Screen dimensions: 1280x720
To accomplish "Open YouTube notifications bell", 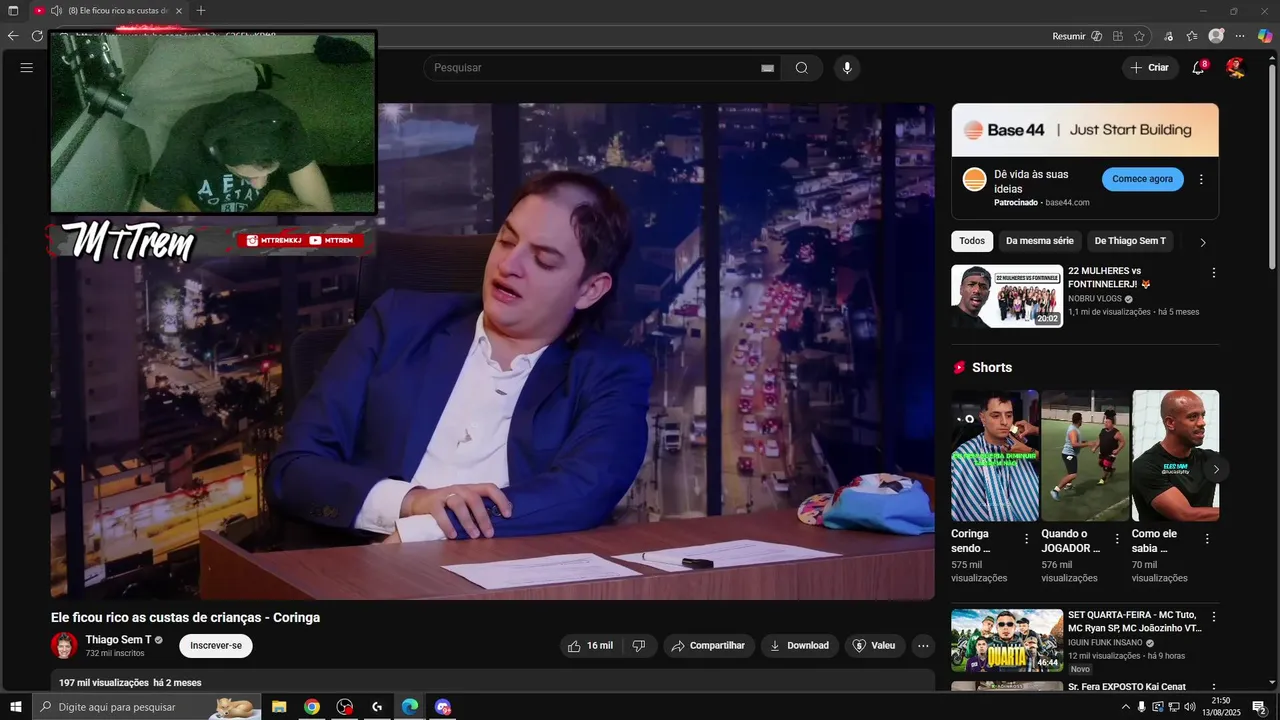I will pos(1198,68).
